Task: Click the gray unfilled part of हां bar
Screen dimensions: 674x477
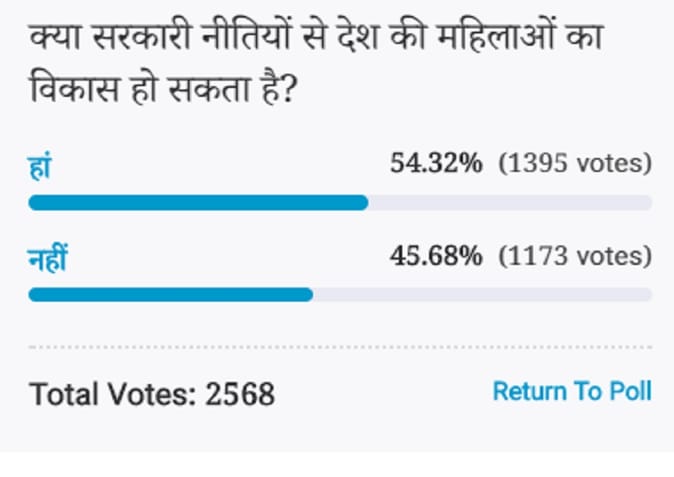Action: 510,202
